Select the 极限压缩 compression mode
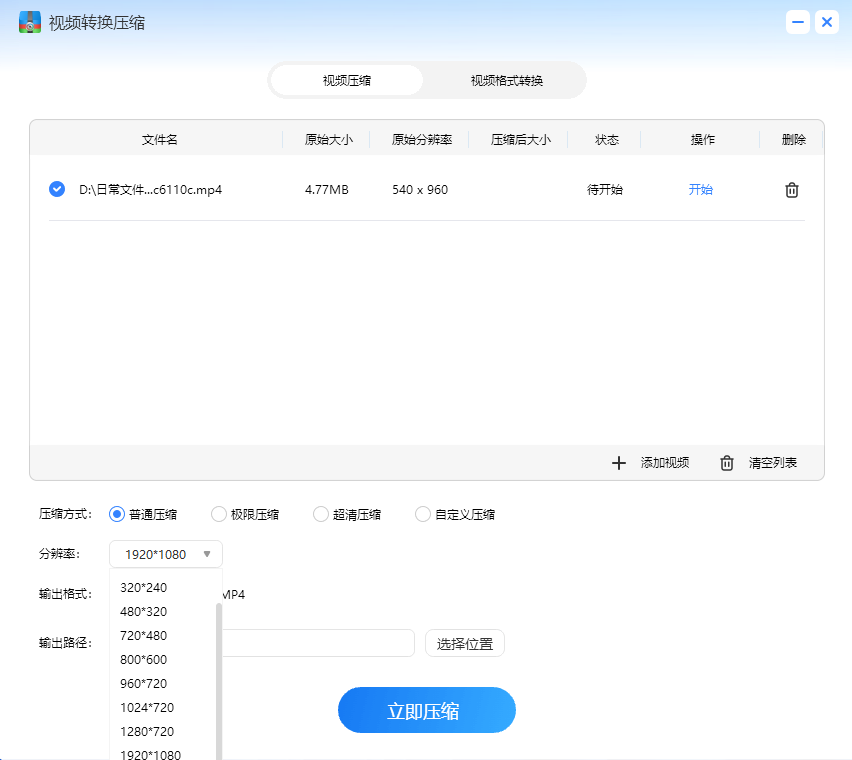The height and width of the screenshot is (760, 852). (x=218, y=513)
